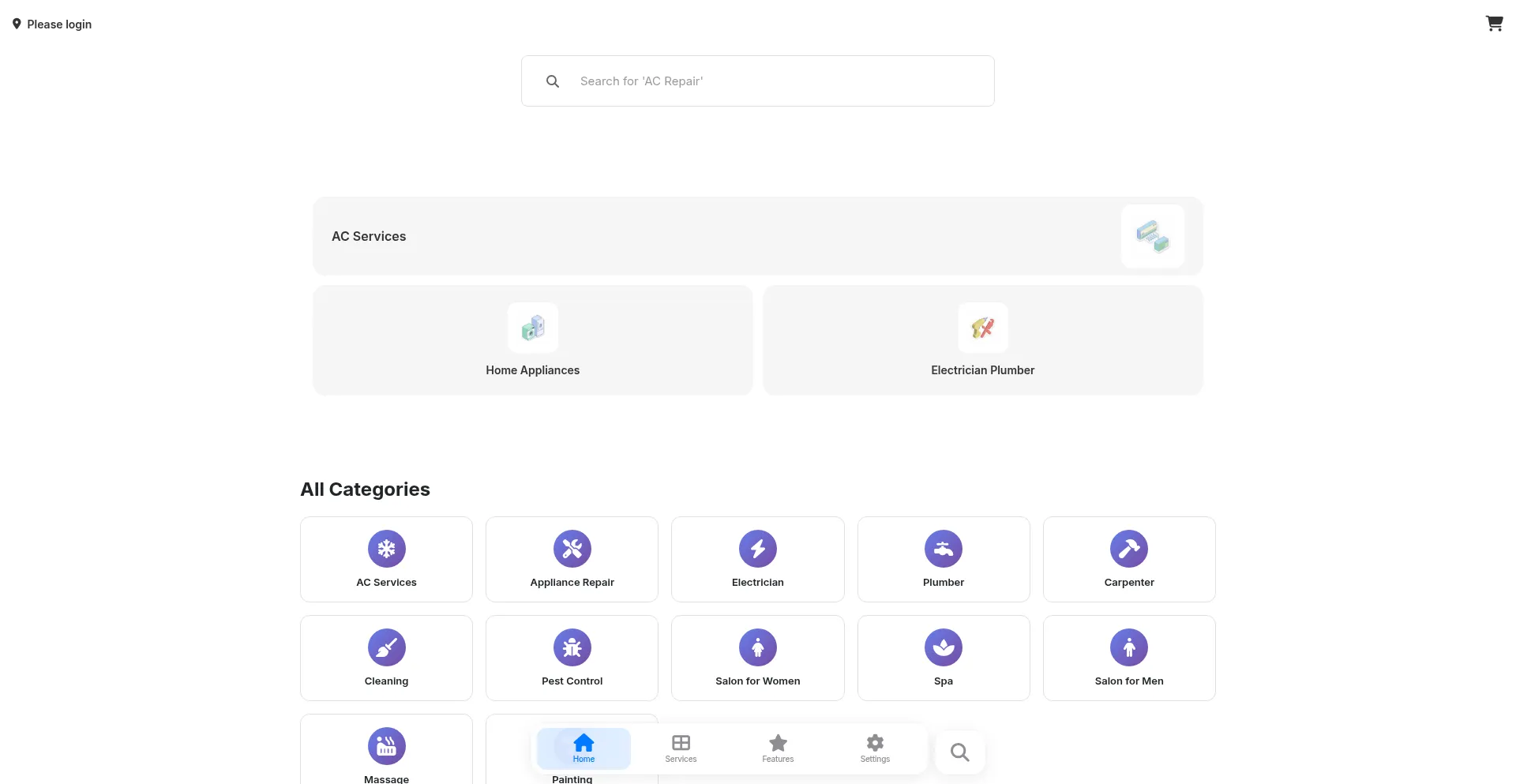Choose the Electrician lightning bolt icon
The image size is (1516, 784).
[x=757, y=549]
